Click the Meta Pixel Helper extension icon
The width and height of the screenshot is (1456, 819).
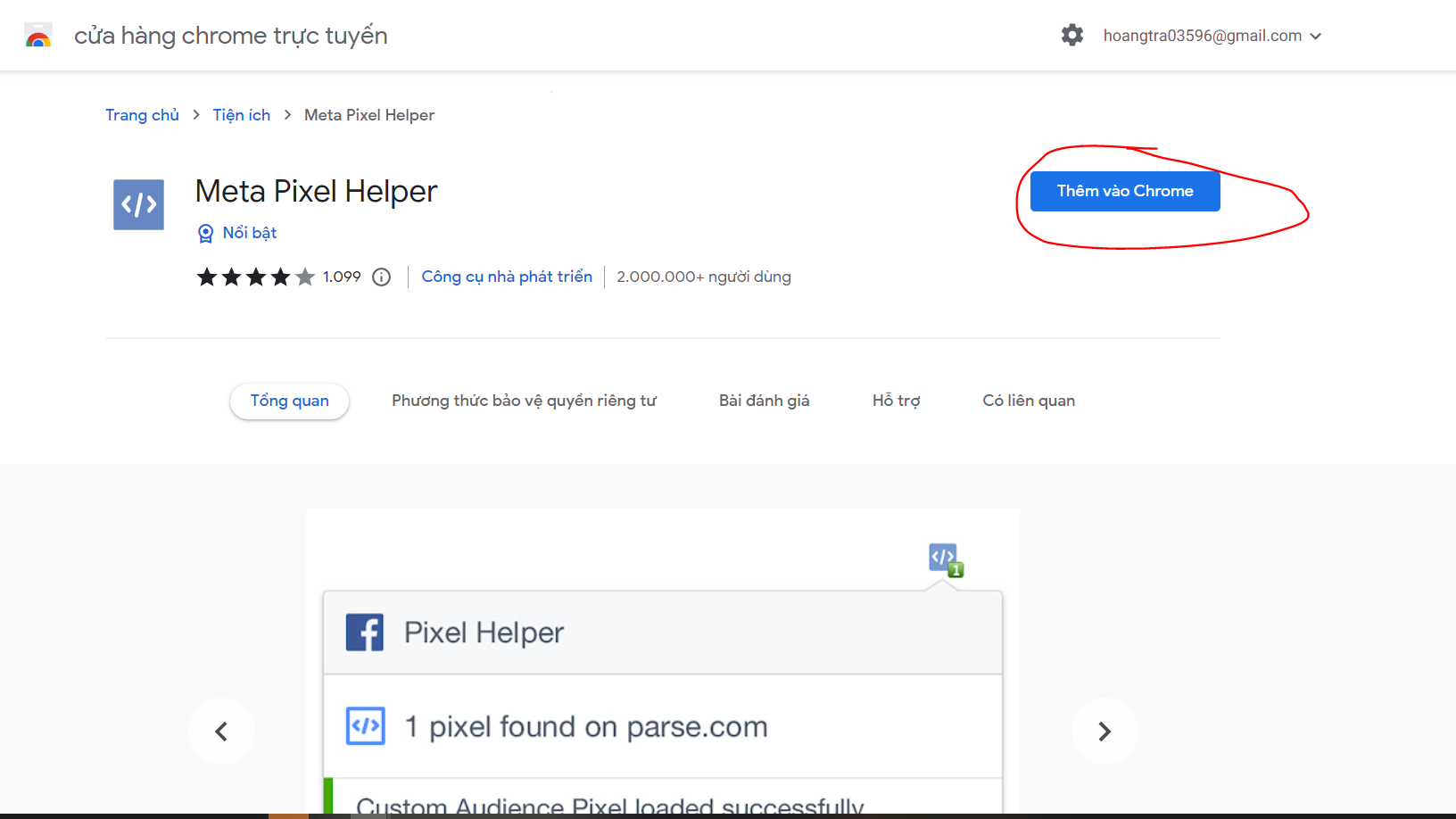(138, 204)
